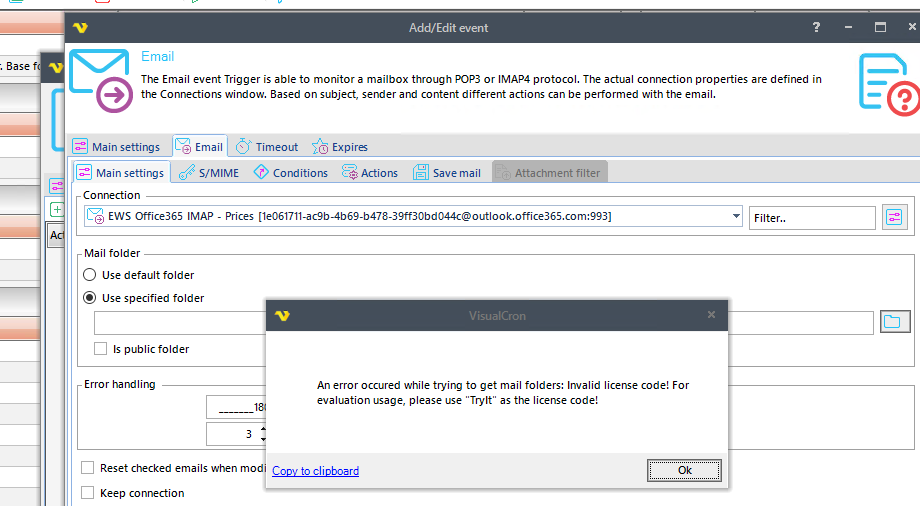Viewport: 920px width, 506px height.
Task: Open the Expires tab
Action: (x=340, y=147)
